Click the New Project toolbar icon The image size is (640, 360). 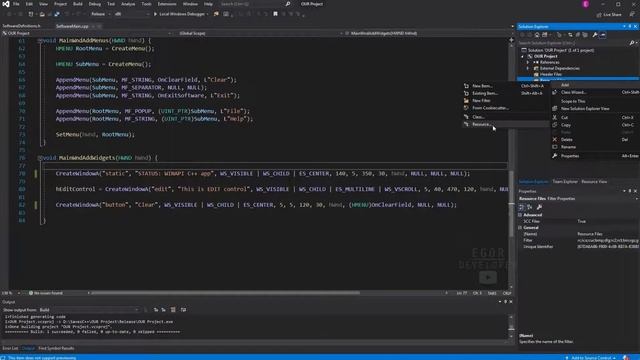(x=31, y=14)
